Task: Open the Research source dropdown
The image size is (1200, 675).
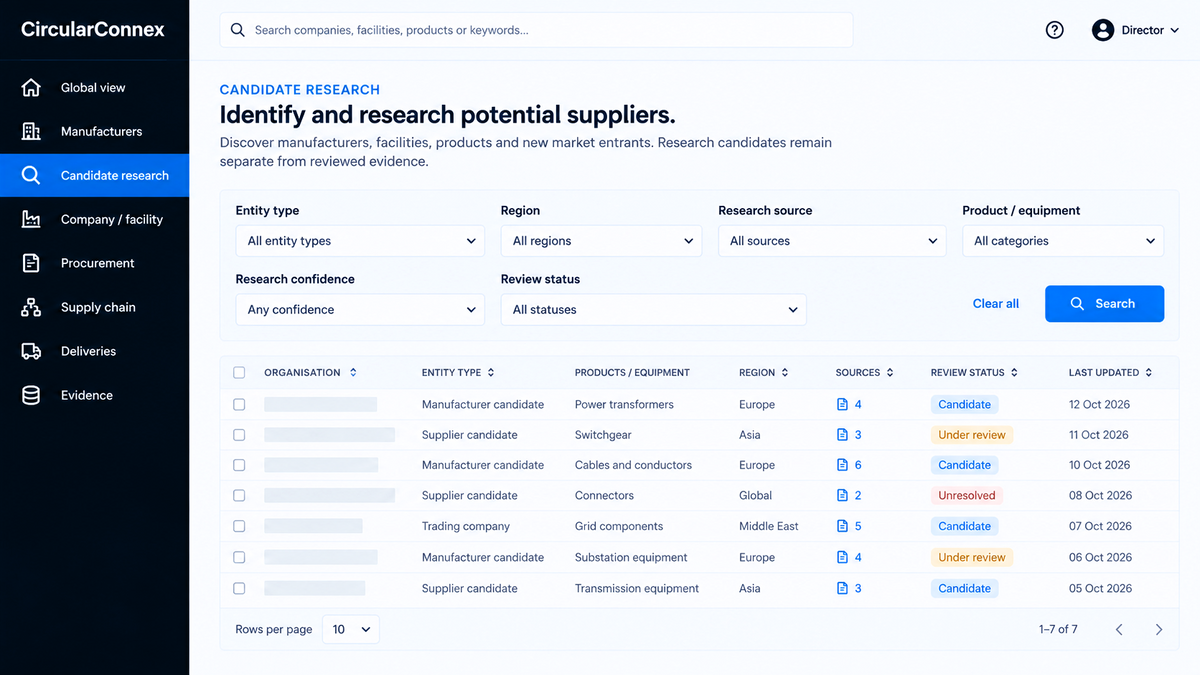Action: [x=832, y=241]
